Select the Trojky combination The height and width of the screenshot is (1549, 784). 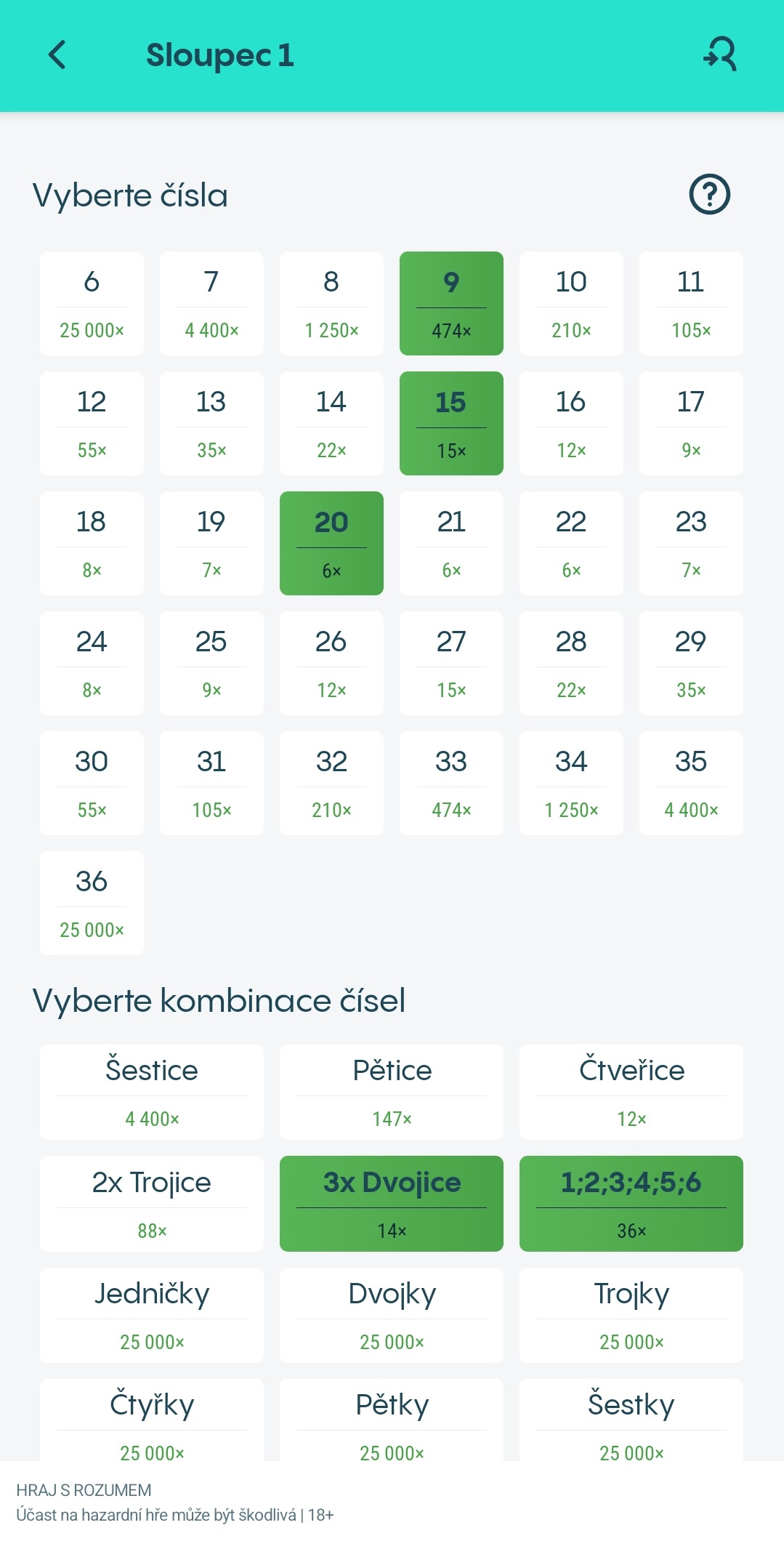(631, 1315)
